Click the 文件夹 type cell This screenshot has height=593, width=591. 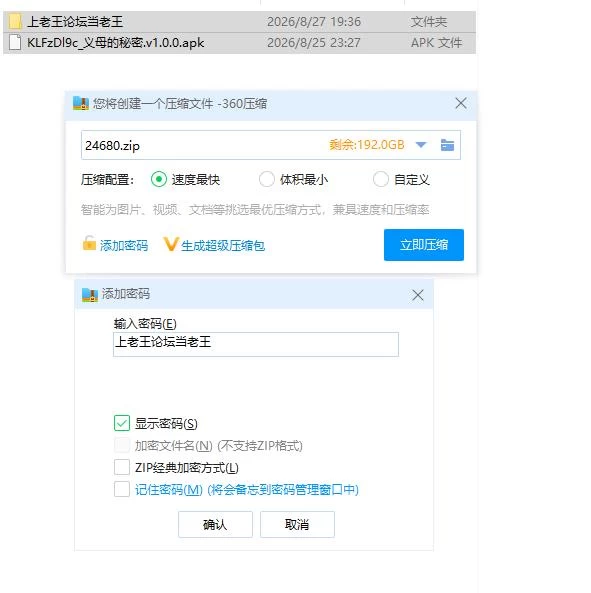coord(429,22)
